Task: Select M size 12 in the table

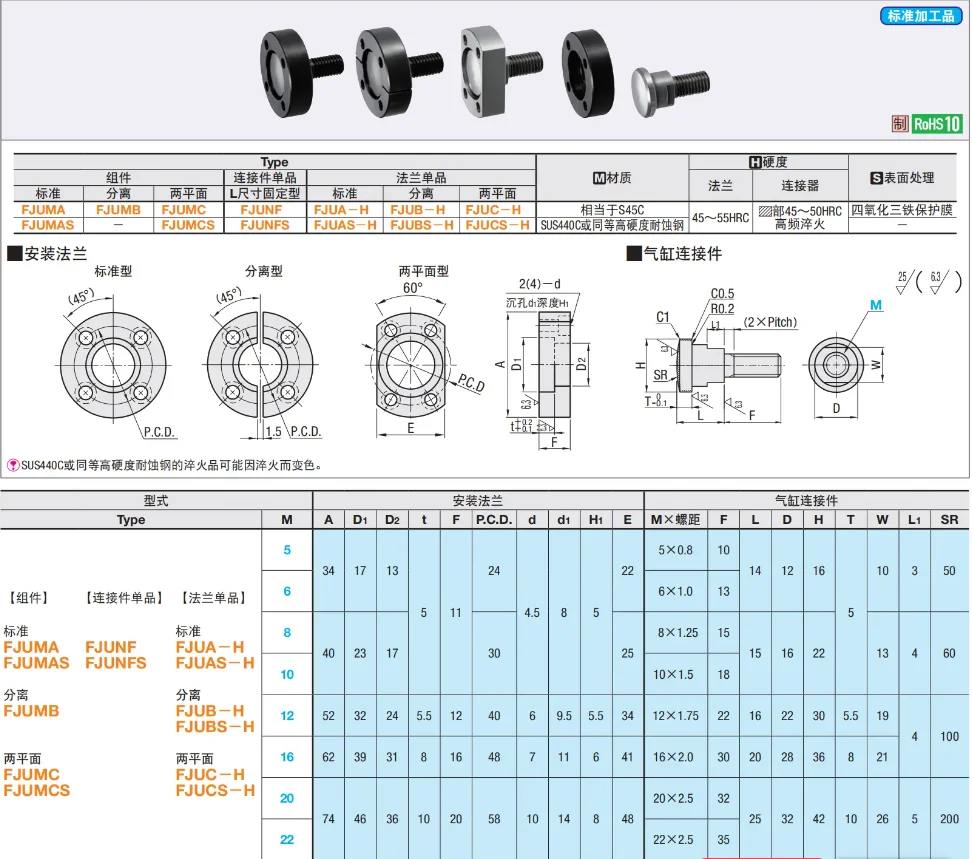Action: point(287,716)
